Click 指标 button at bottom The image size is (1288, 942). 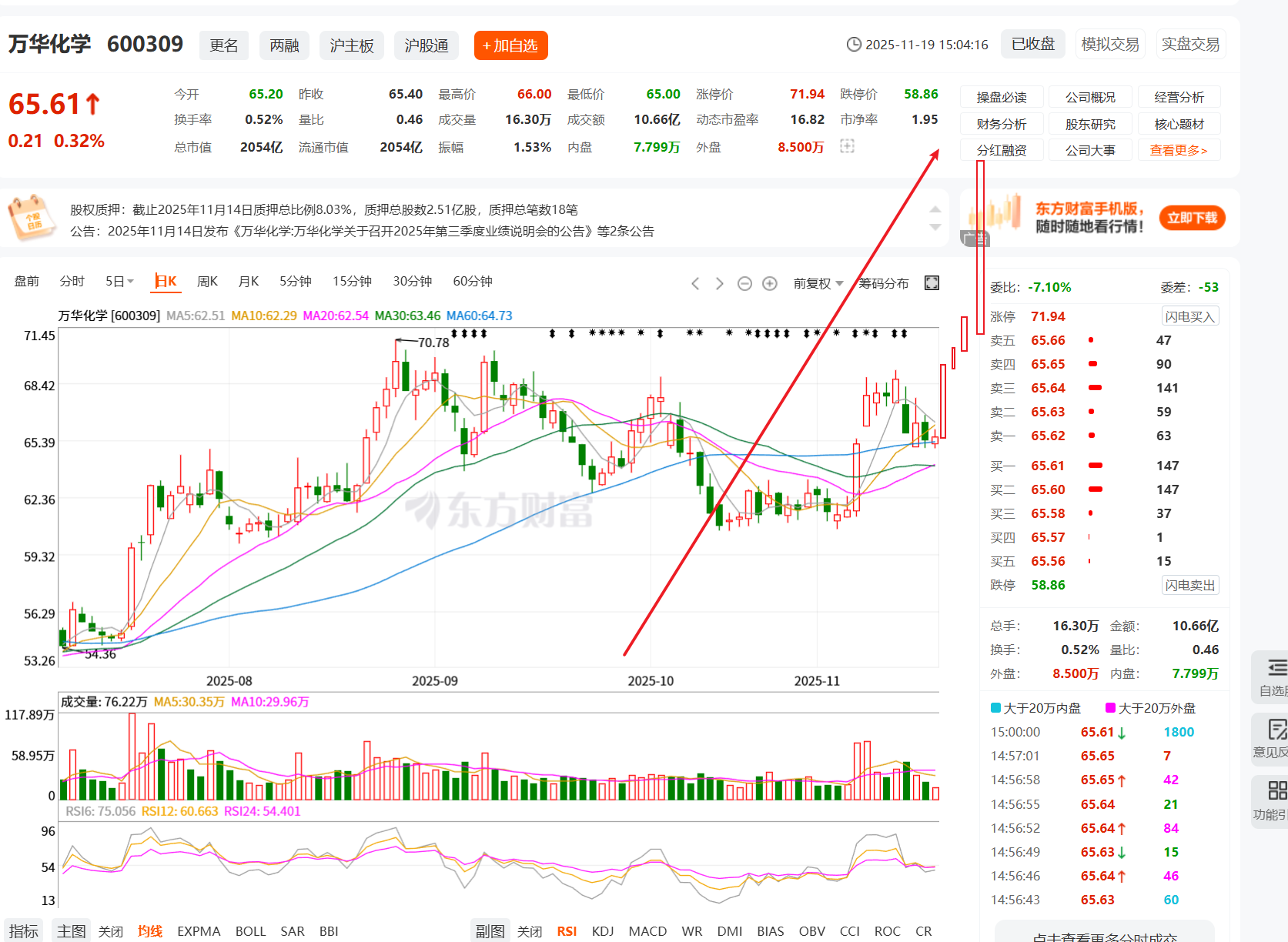pyautogui.click(x=24, y=931)
